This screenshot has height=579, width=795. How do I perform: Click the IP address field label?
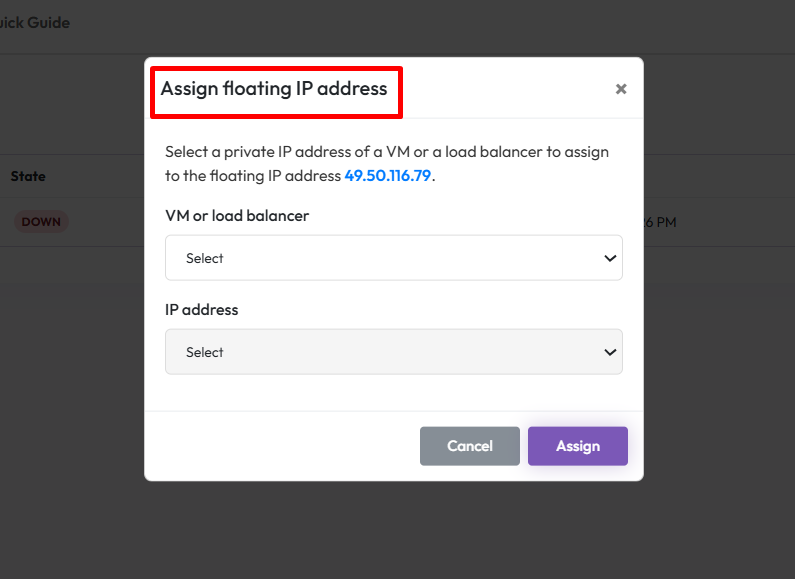[202, 309]
